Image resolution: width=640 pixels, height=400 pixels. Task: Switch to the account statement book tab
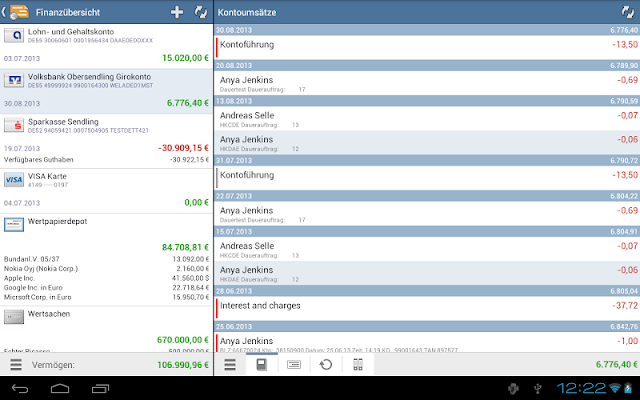click(262, 364)
